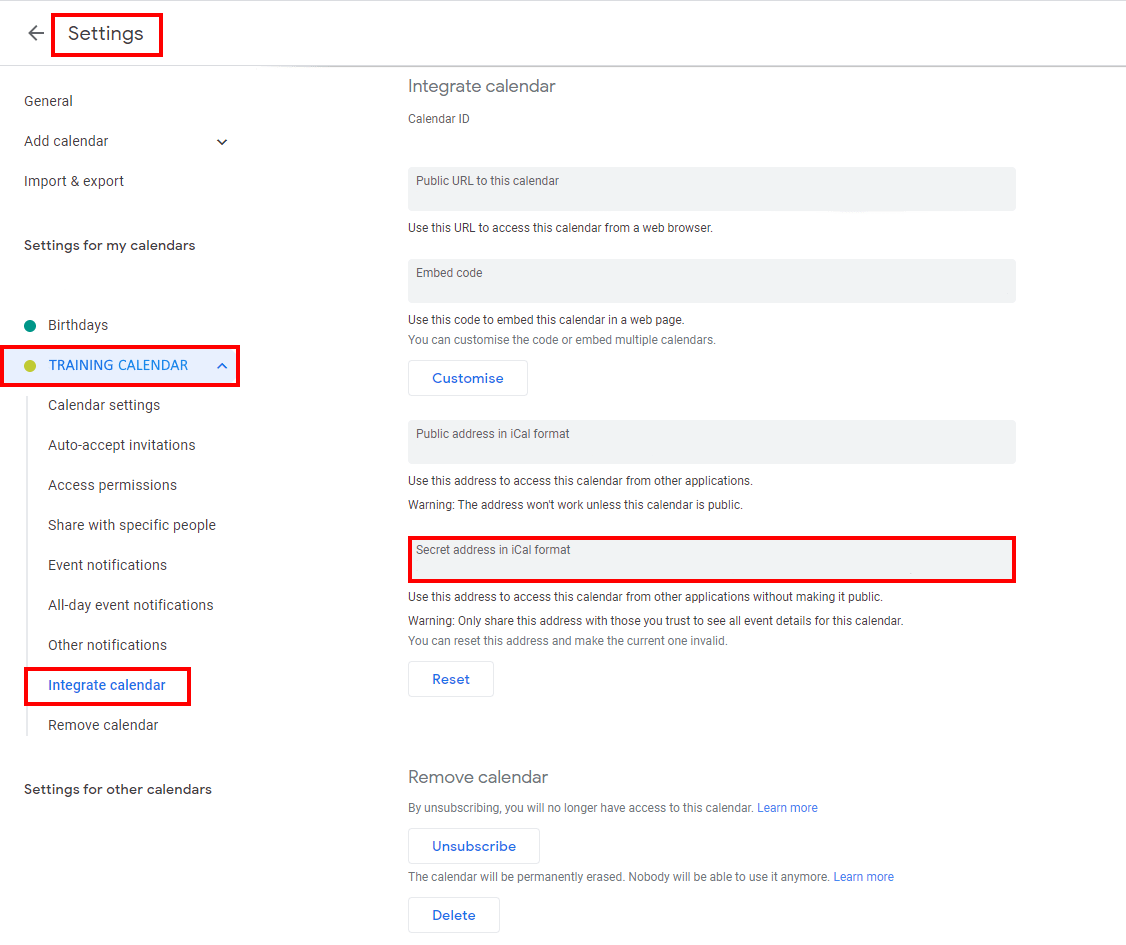Expand the Add calendar dropdown chevron
The height and width of the screenshot is (945, 1126).
click(222, 142)
